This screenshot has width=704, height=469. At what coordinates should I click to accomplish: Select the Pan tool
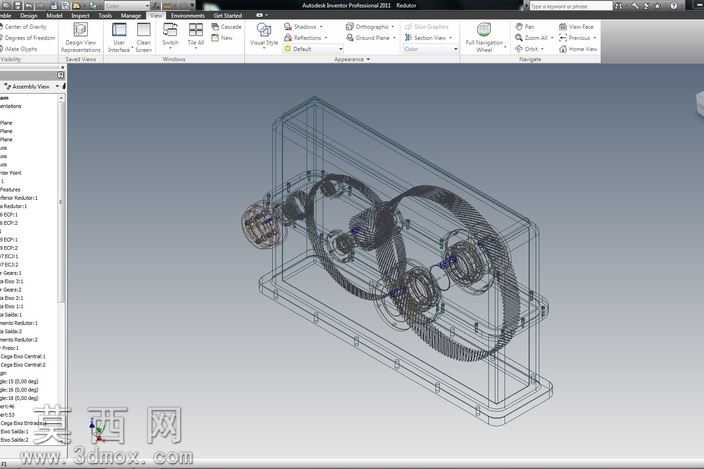tap(525, 27)
